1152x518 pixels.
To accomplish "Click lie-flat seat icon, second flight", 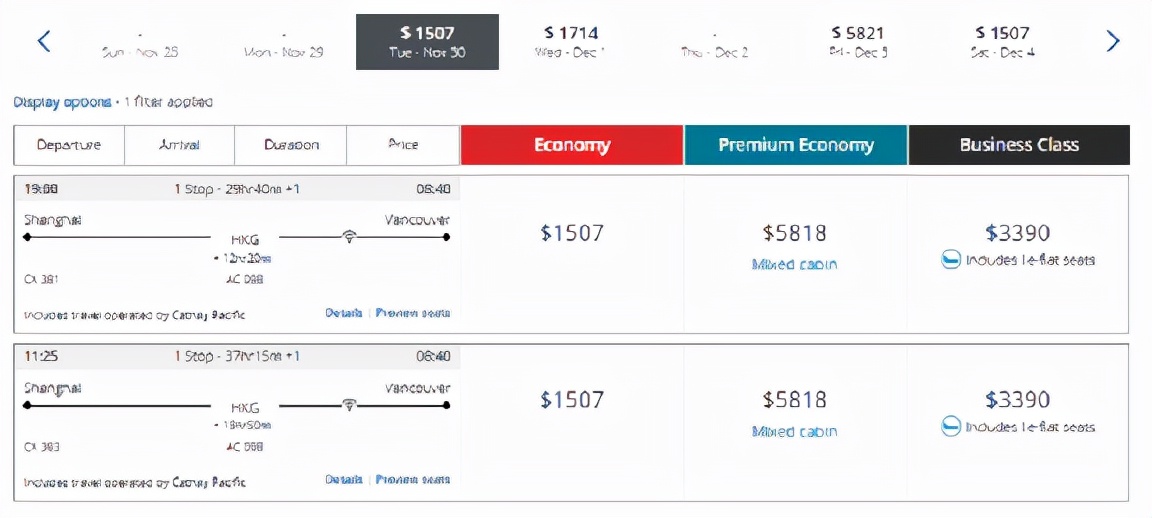I will pos(952,427).
